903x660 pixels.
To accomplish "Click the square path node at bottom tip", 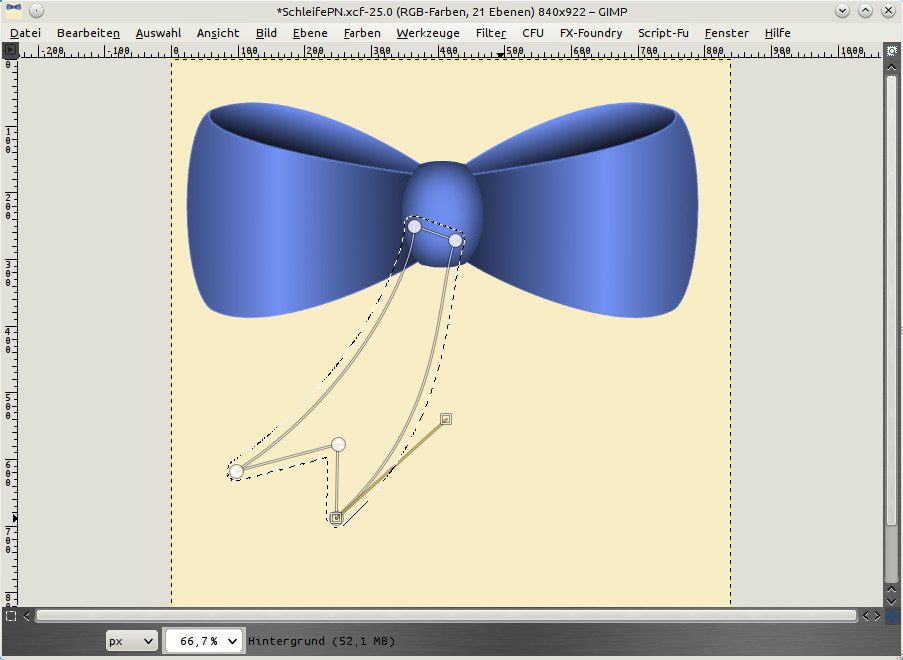I will 337,518.
